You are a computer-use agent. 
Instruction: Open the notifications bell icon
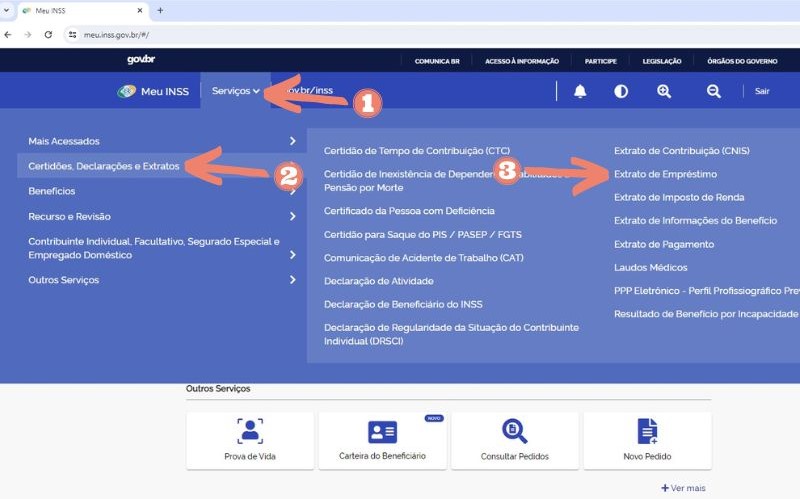tap(580, 91)
